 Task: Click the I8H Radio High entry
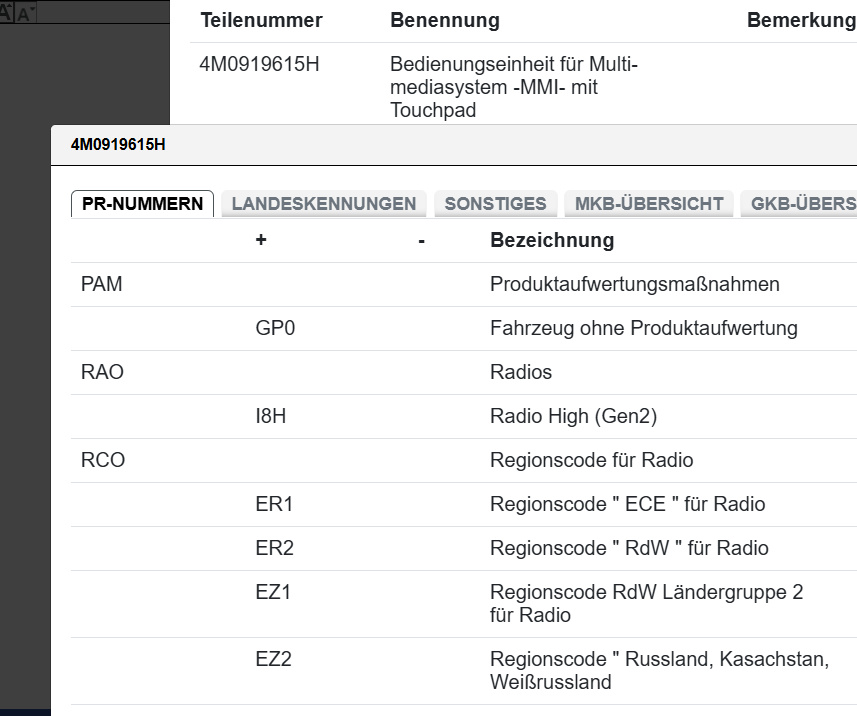271,416
